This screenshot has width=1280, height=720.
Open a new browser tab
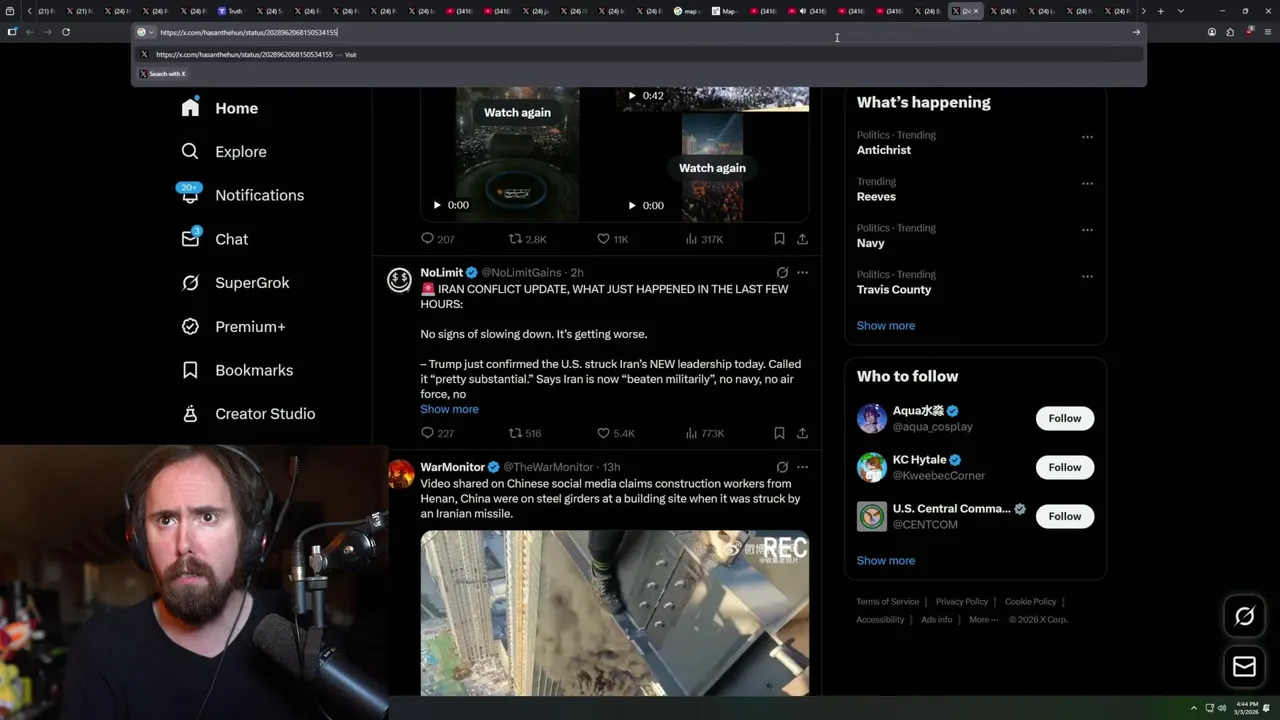click(1160, 11)
